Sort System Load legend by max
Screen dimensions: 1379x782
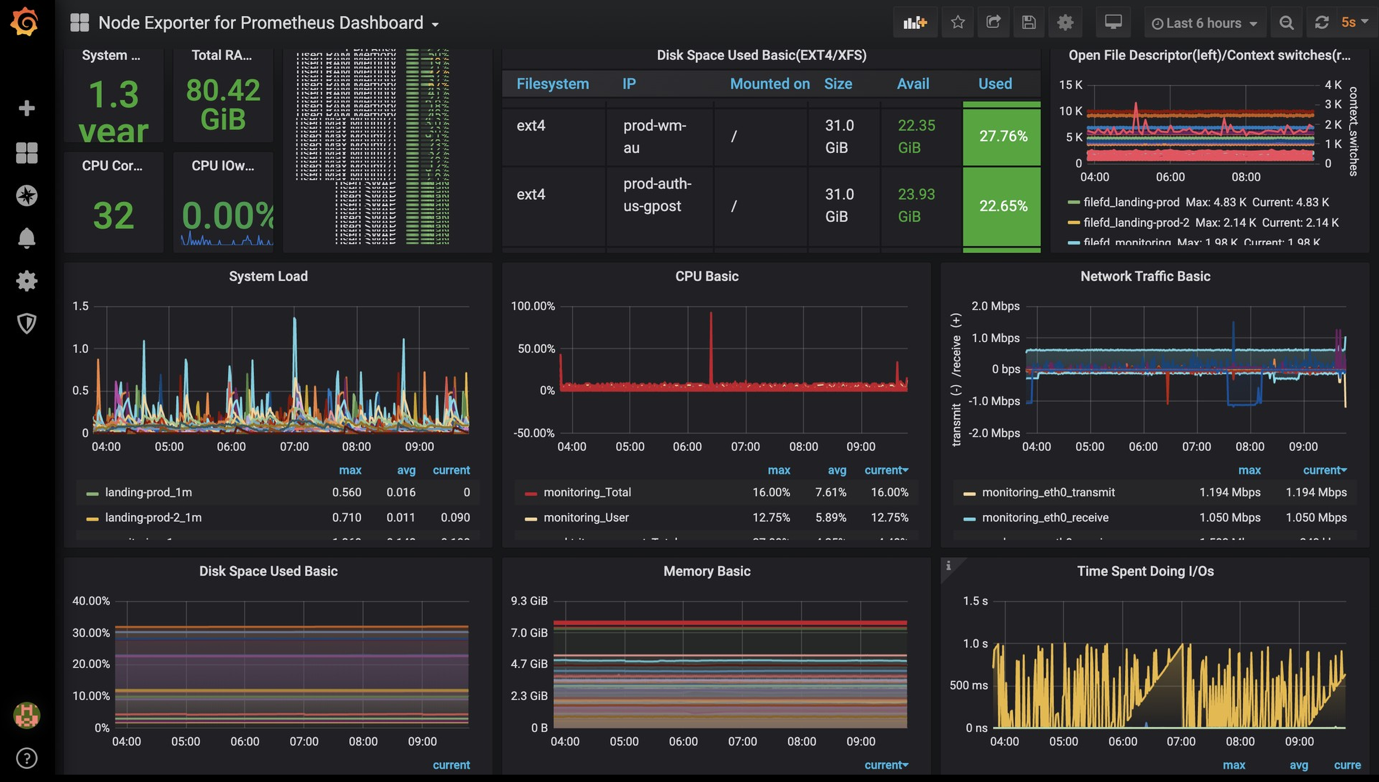350,470
